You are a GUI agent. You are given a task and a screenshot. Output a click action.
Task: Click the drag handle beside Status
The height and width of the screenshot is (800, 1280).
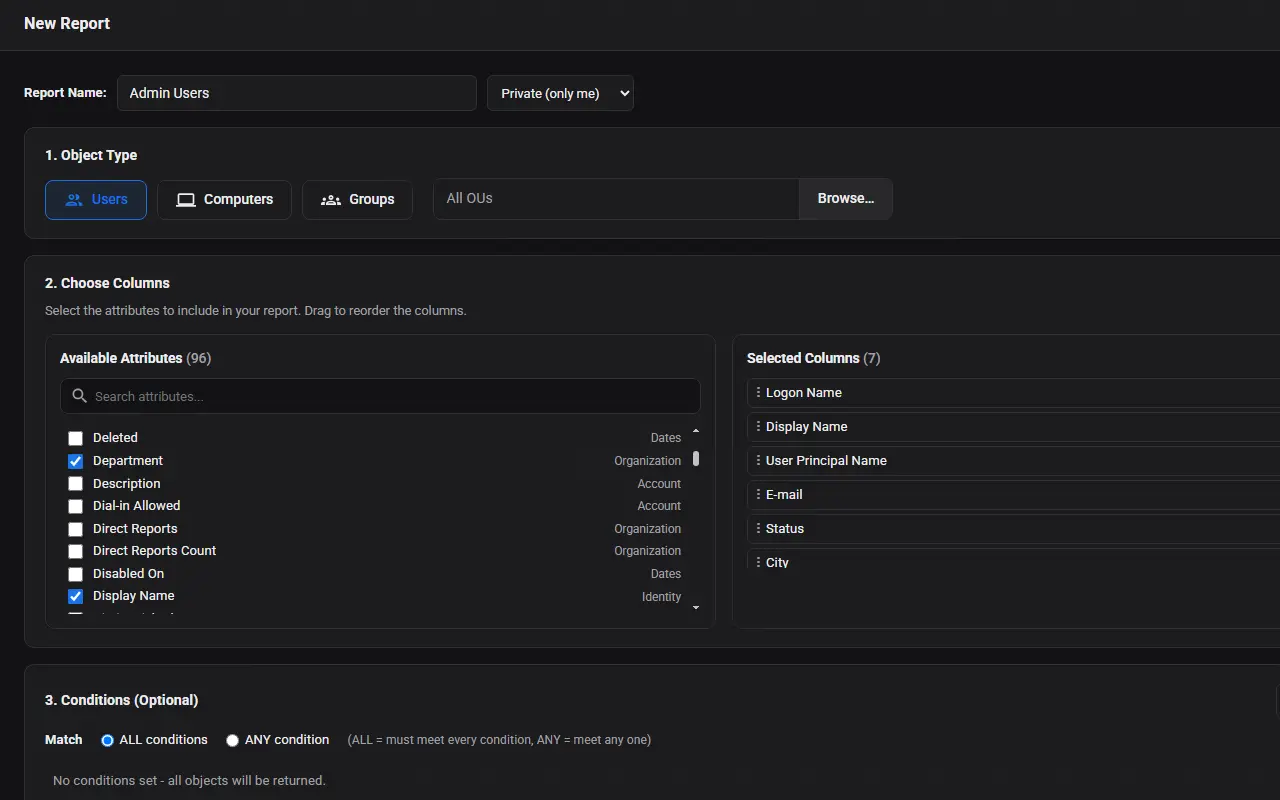758,529
